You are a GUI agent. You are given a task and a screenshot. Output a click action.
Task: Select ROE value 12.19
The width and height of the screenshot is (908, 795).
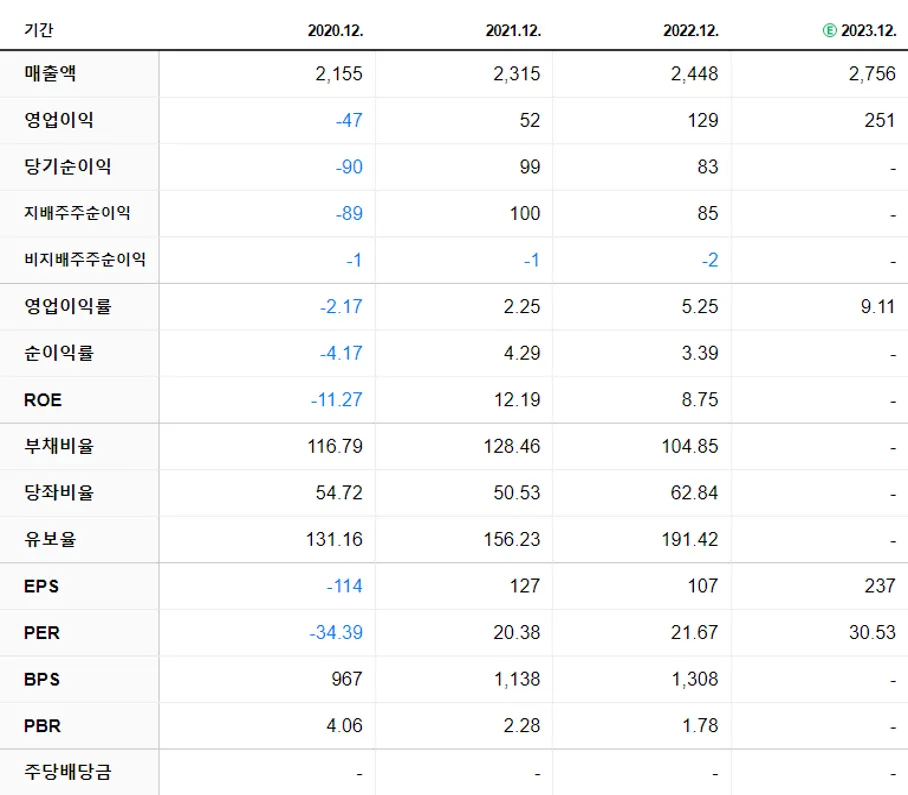coord(517,400)
